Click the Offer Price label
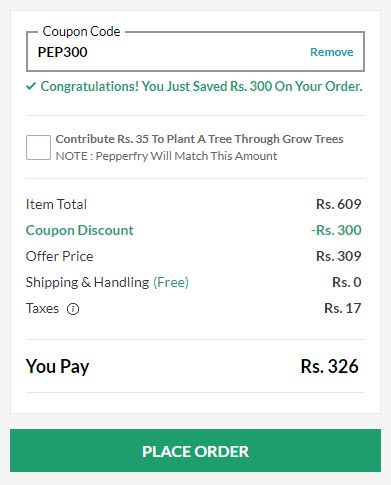 click(59, 256)
